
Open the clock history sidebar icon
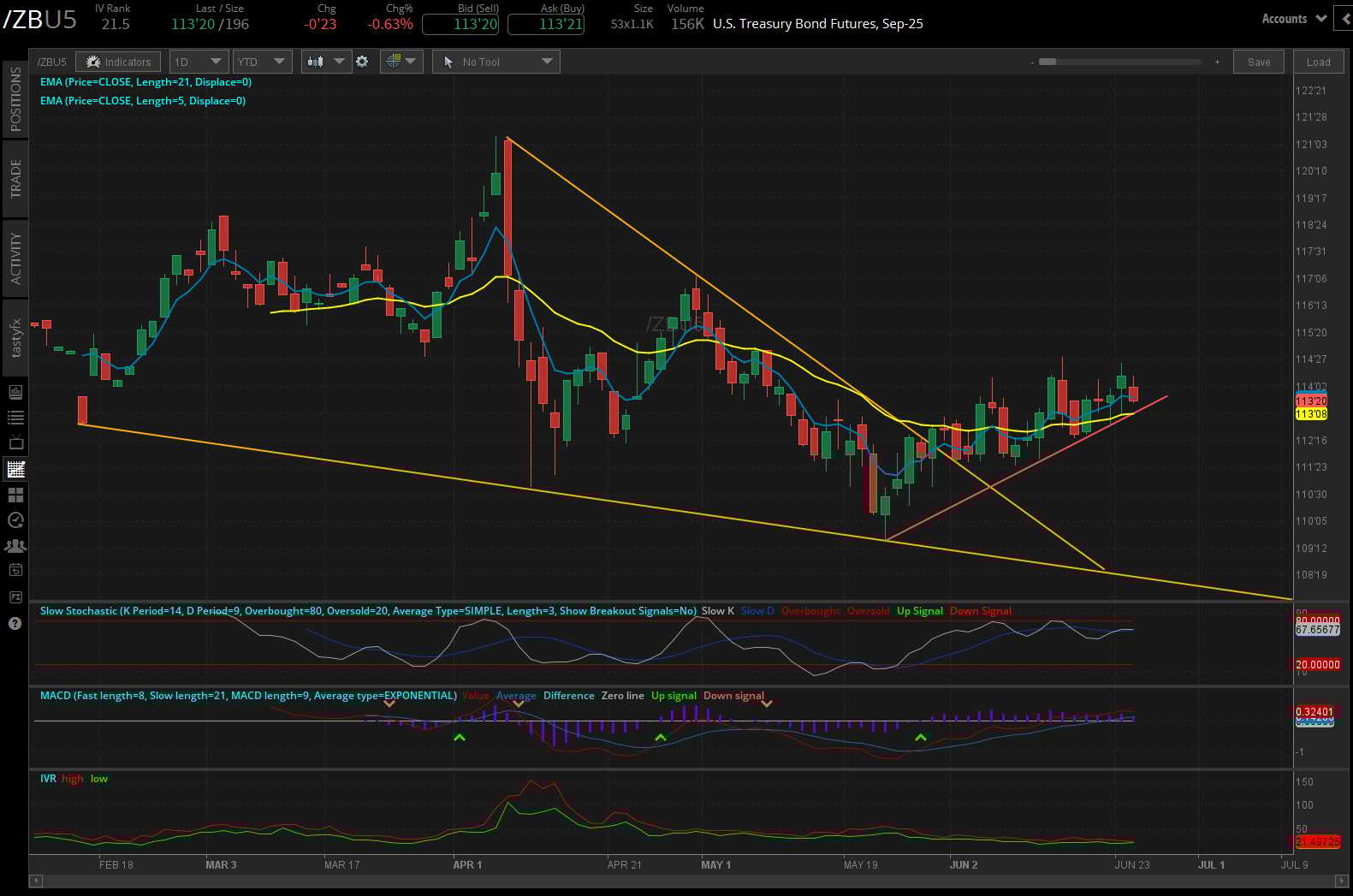15,520
